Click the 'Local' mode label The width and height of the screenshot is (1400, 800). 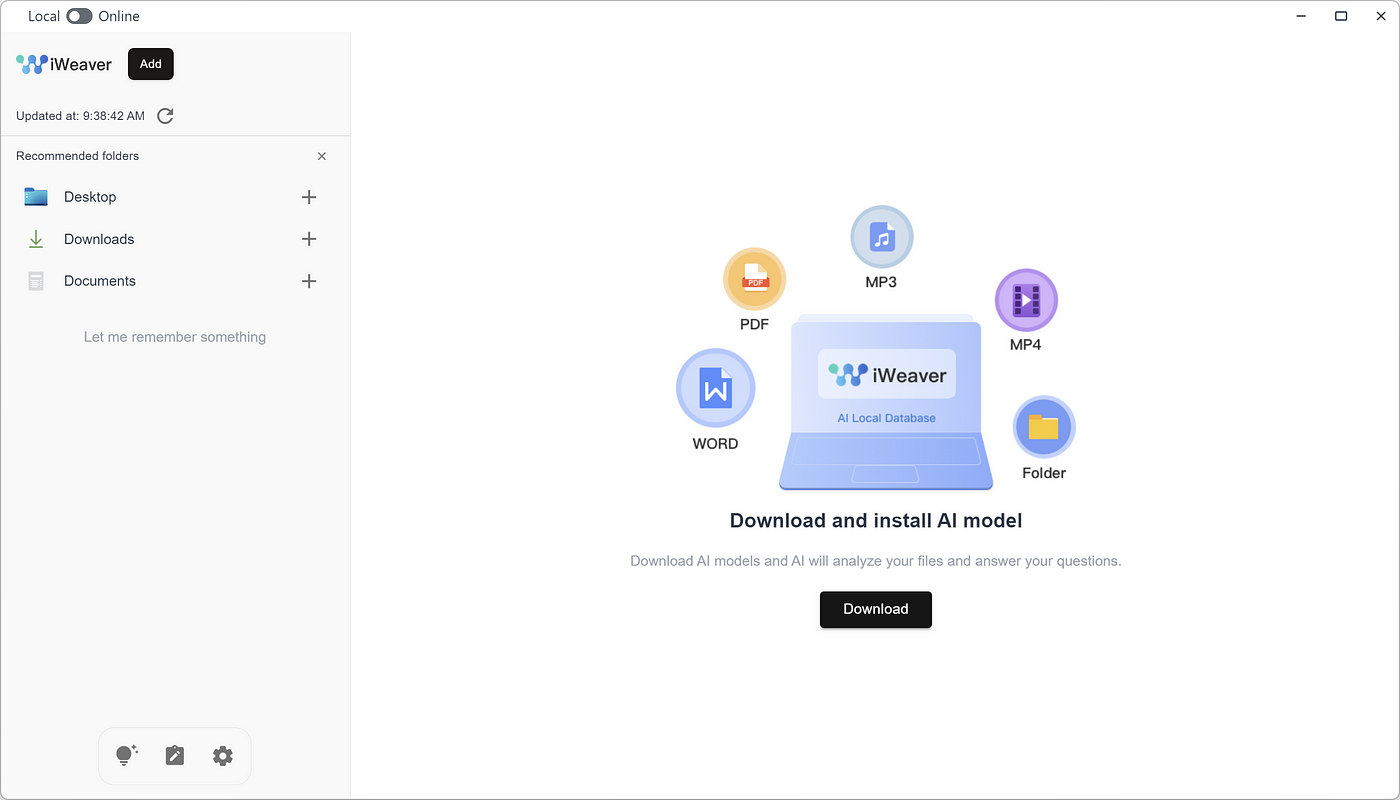44,16
